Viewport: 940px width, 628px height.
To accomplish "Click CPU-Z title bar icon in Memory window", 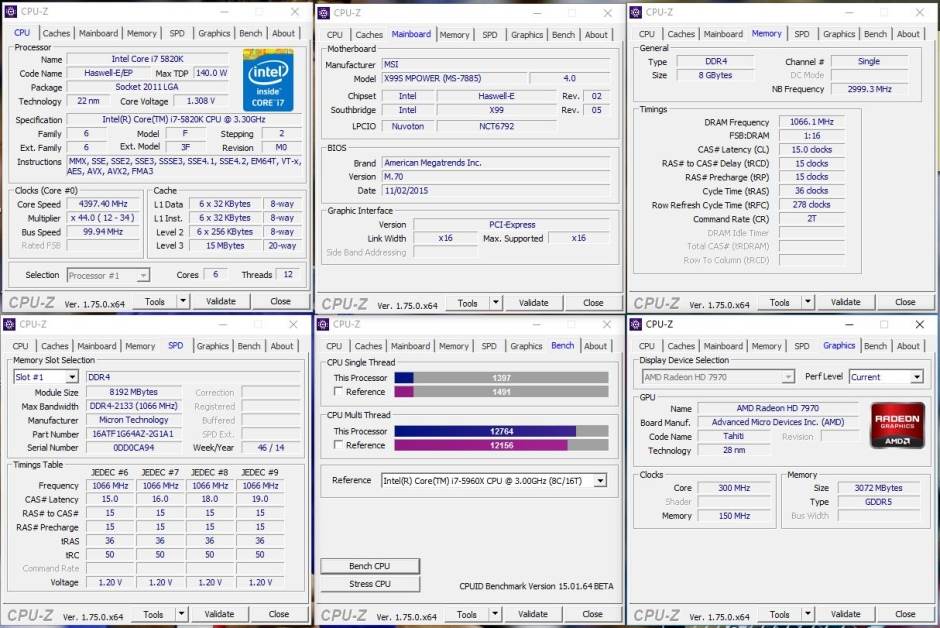I will click(636, 12).
